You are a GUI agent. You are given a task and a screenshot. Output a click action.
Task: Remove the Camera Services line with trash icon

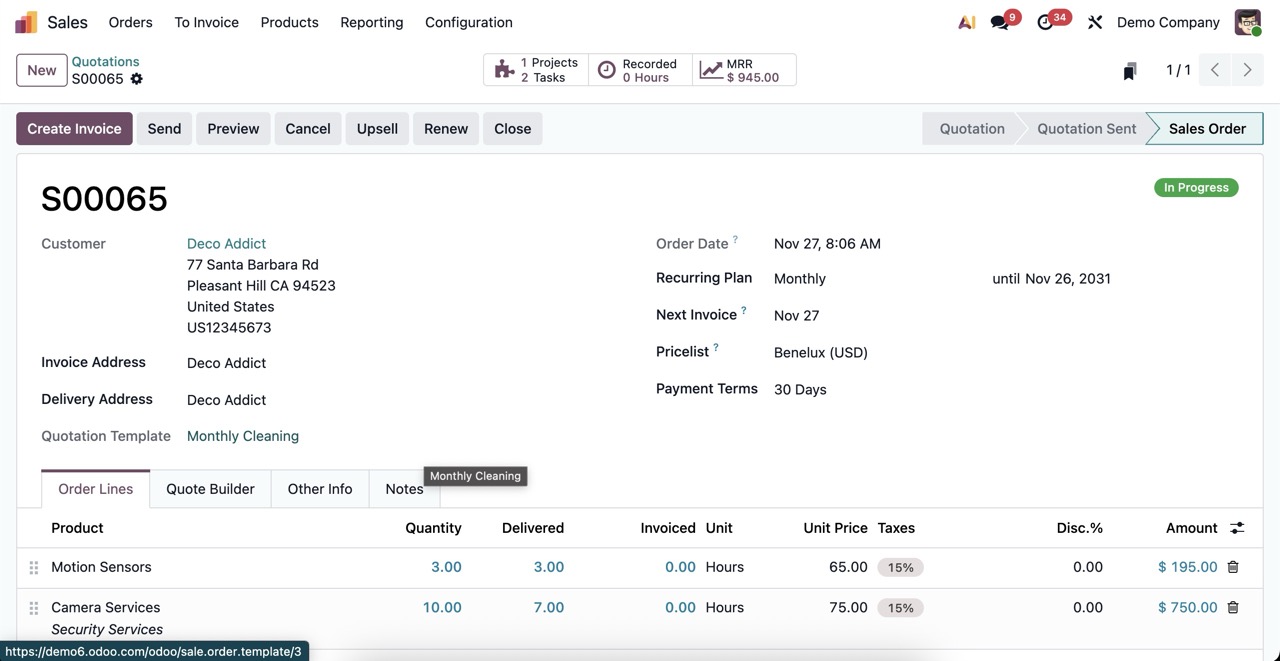point(1233,607)
